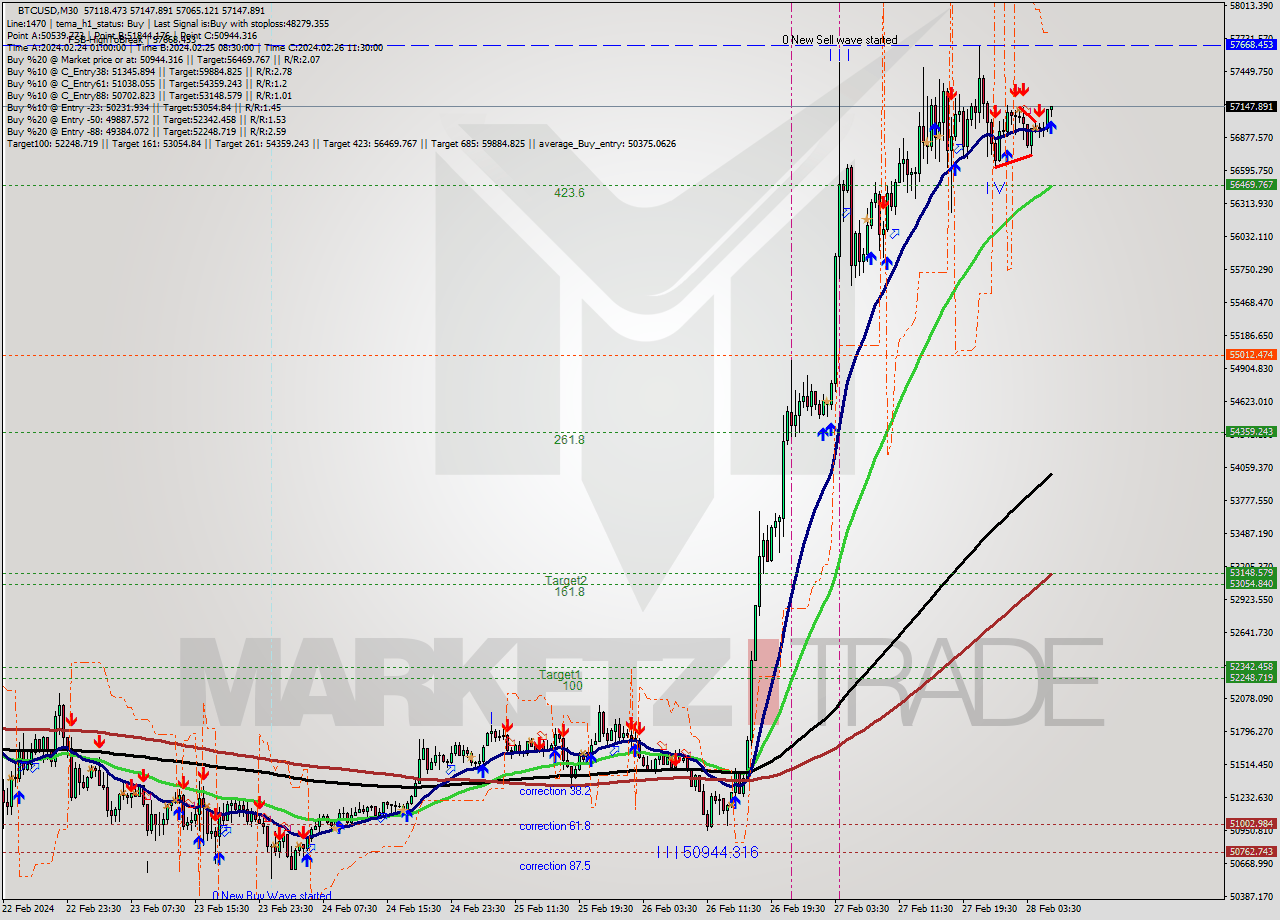Click the 261.8 Fibonacci level label

coord(569,440)
